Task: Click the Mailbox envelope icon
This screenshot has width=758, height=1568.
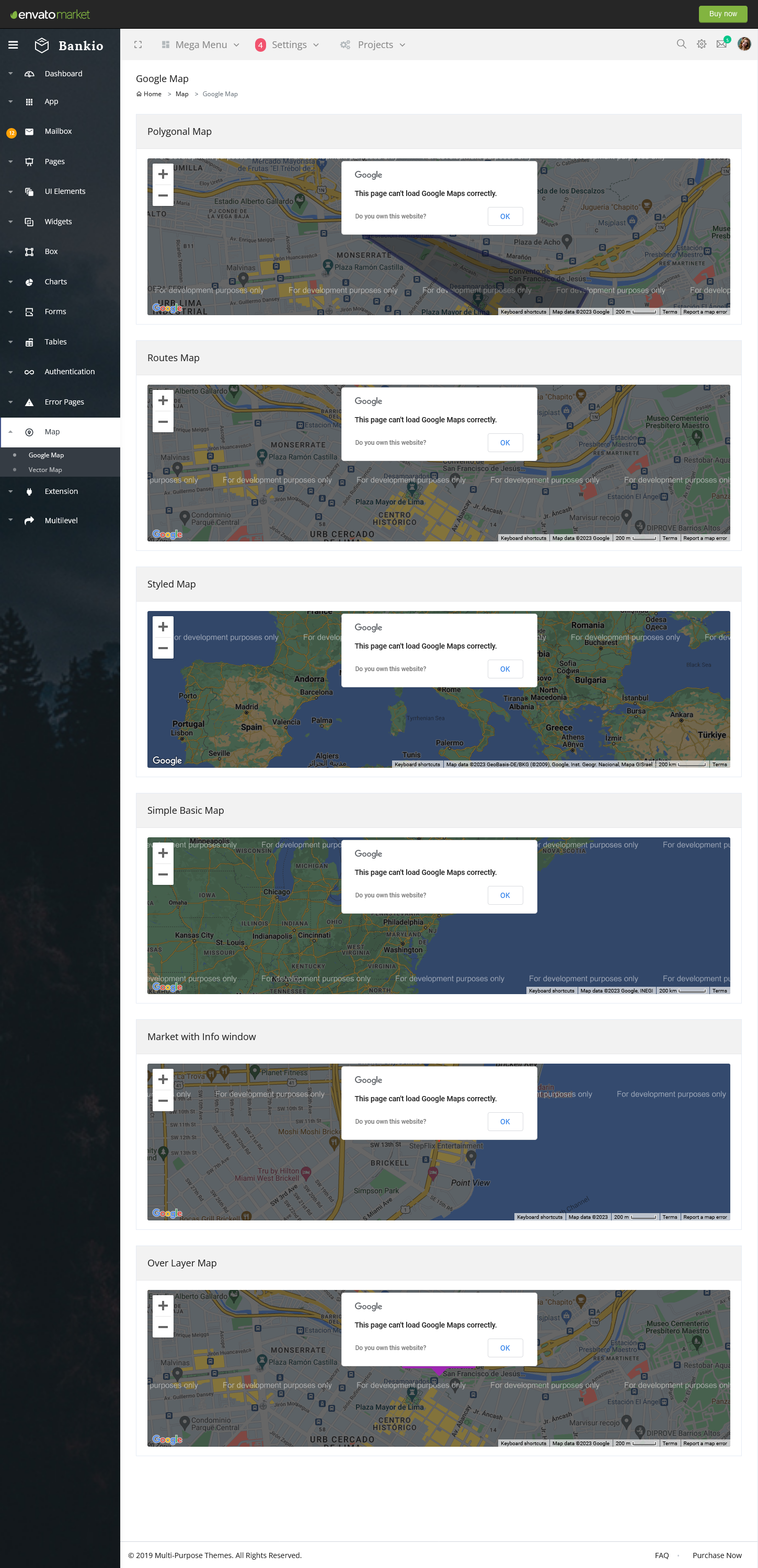Action: [x=29, y=132]
